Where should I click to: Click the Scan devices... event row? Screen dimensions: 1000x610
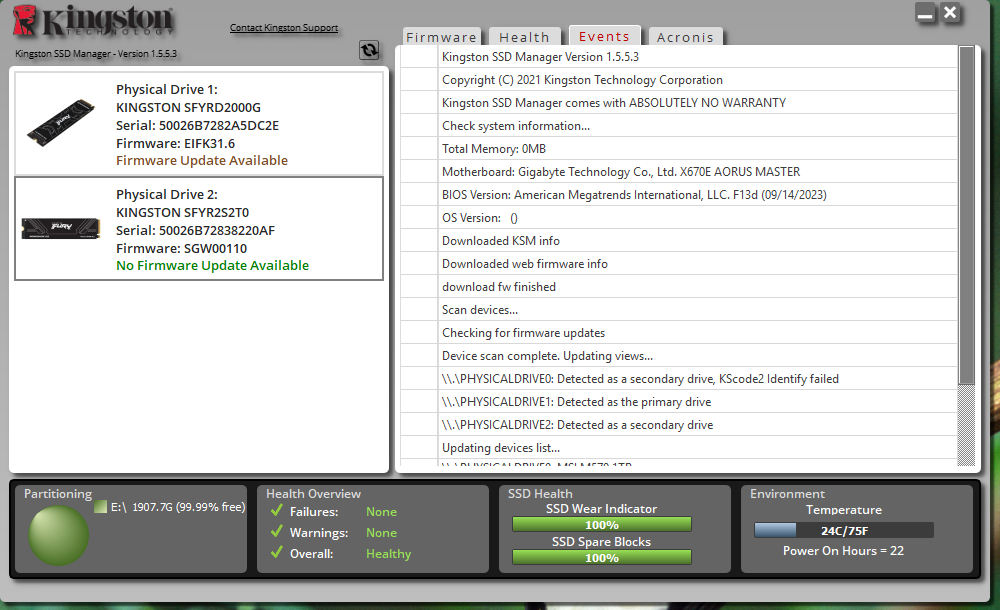pos(679,309)
